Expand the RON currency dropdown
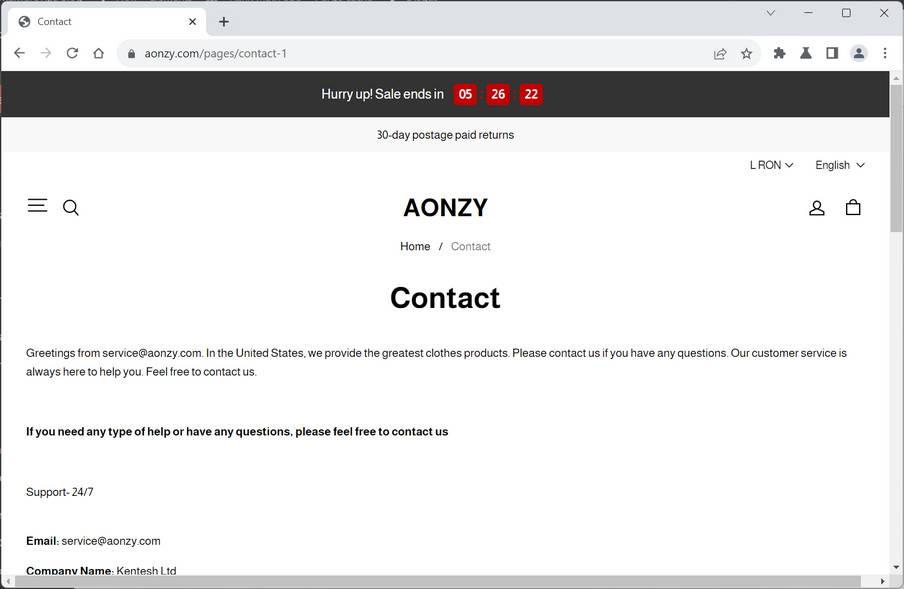 [x=771, y=165]
